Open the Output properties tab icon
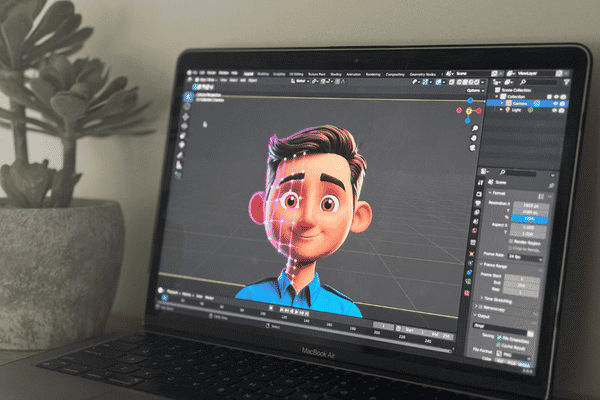This screenshot has width=600, height=400. (478, 203)
